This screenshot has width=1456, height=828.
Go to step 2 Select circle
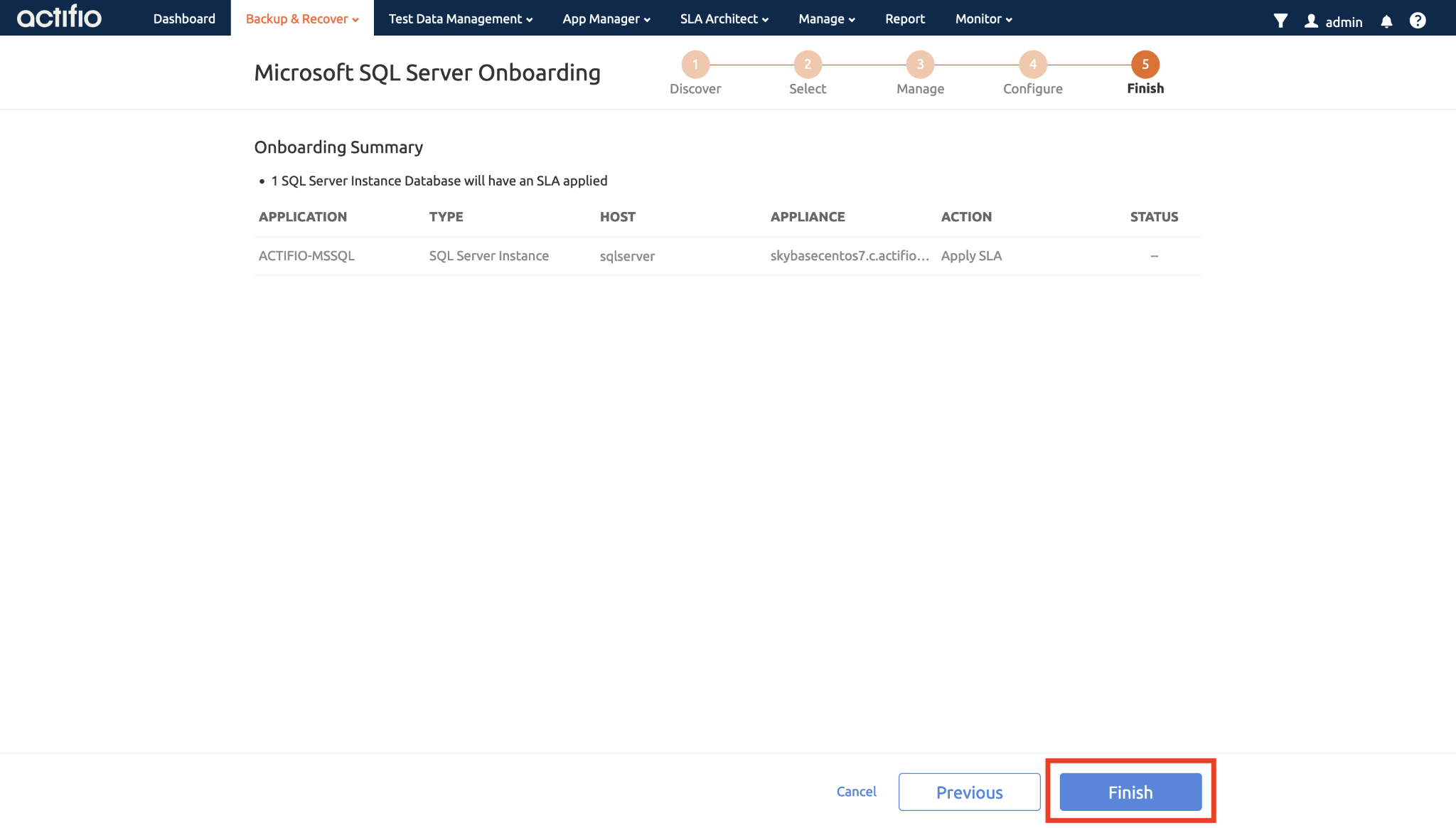click(x=808, y=64)
